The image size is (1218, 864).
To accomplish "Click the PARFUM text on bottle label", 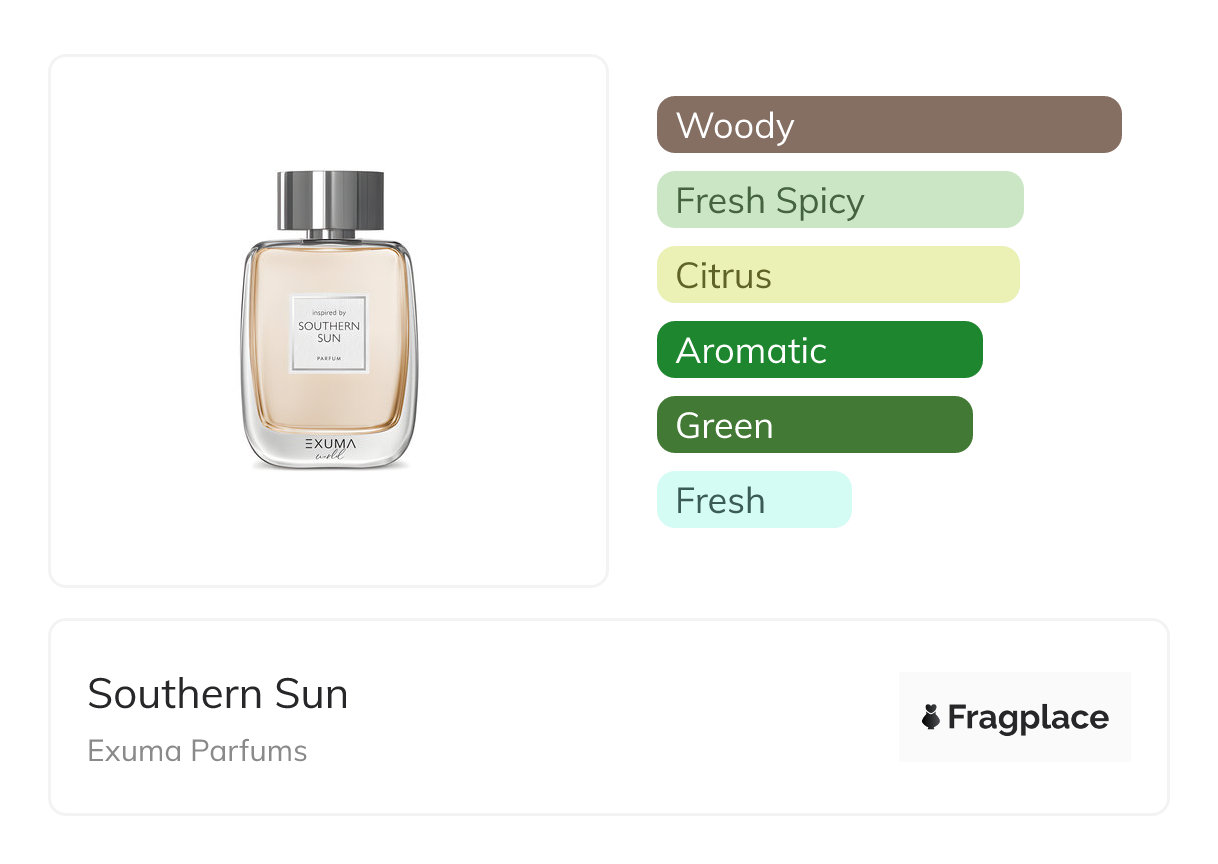I will 329,357.
